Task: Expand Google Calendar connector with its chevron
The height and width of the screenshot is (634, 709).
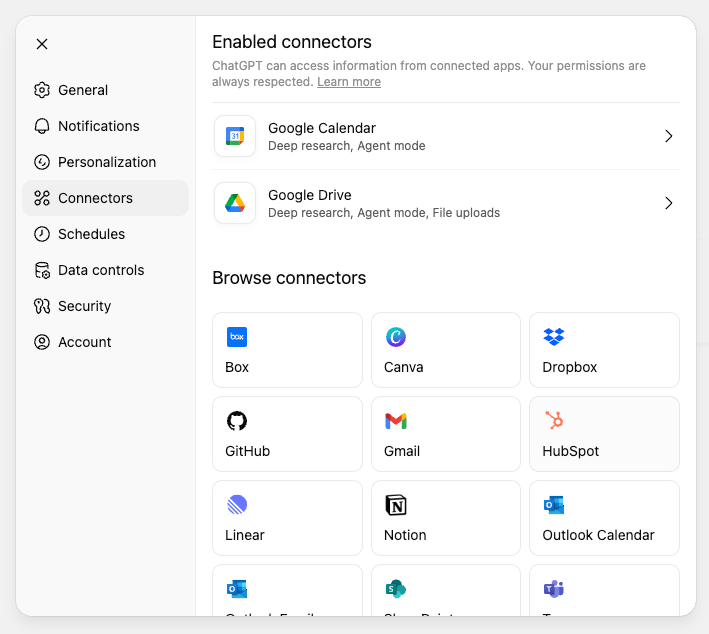Action: tap(669, 136)
